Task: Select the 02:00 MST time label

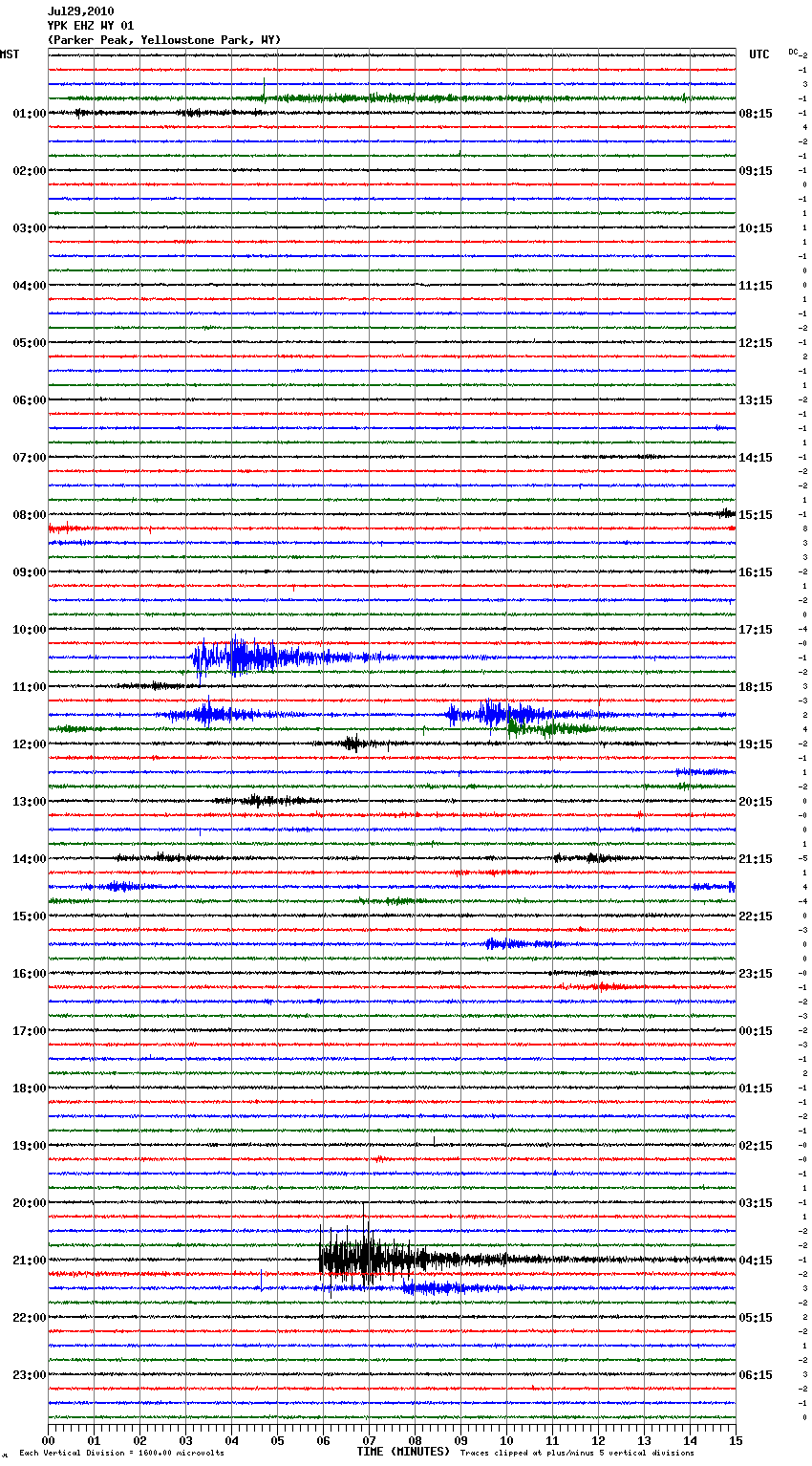Action: point(30,171)
